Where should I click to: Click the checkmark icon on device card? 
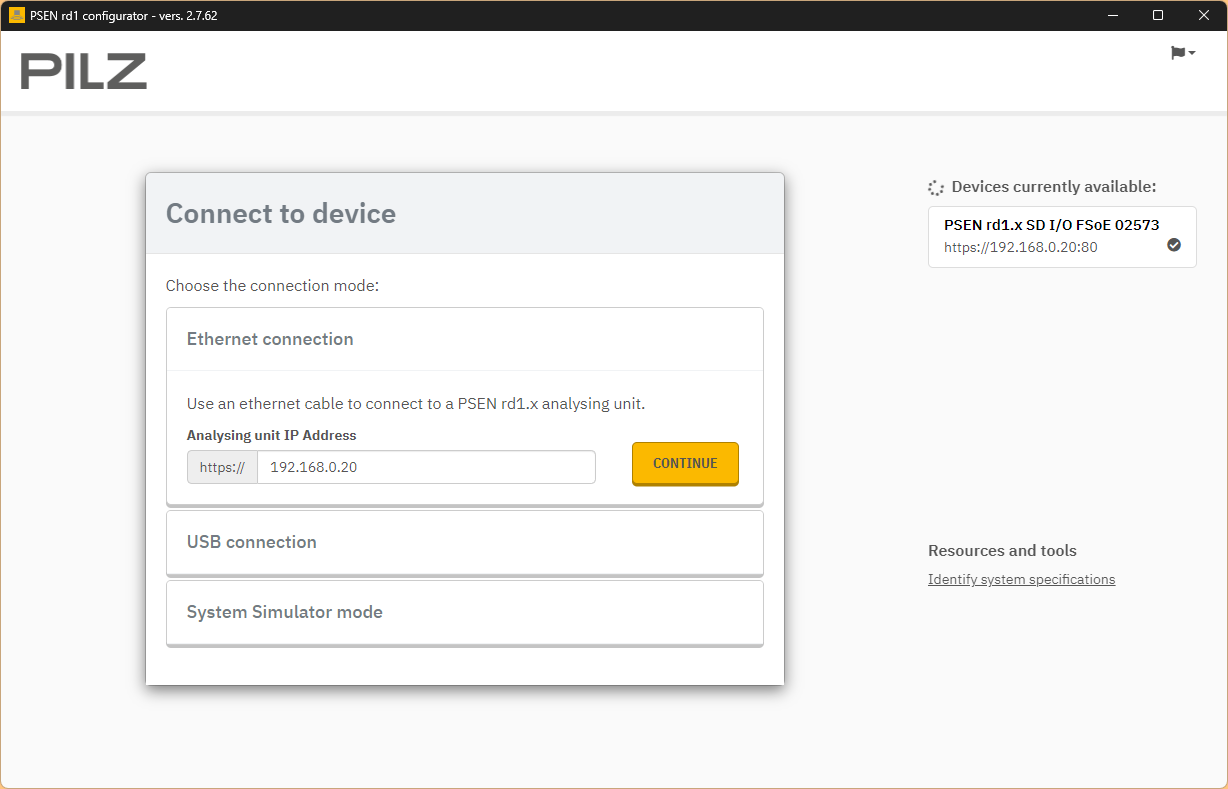1174,245
